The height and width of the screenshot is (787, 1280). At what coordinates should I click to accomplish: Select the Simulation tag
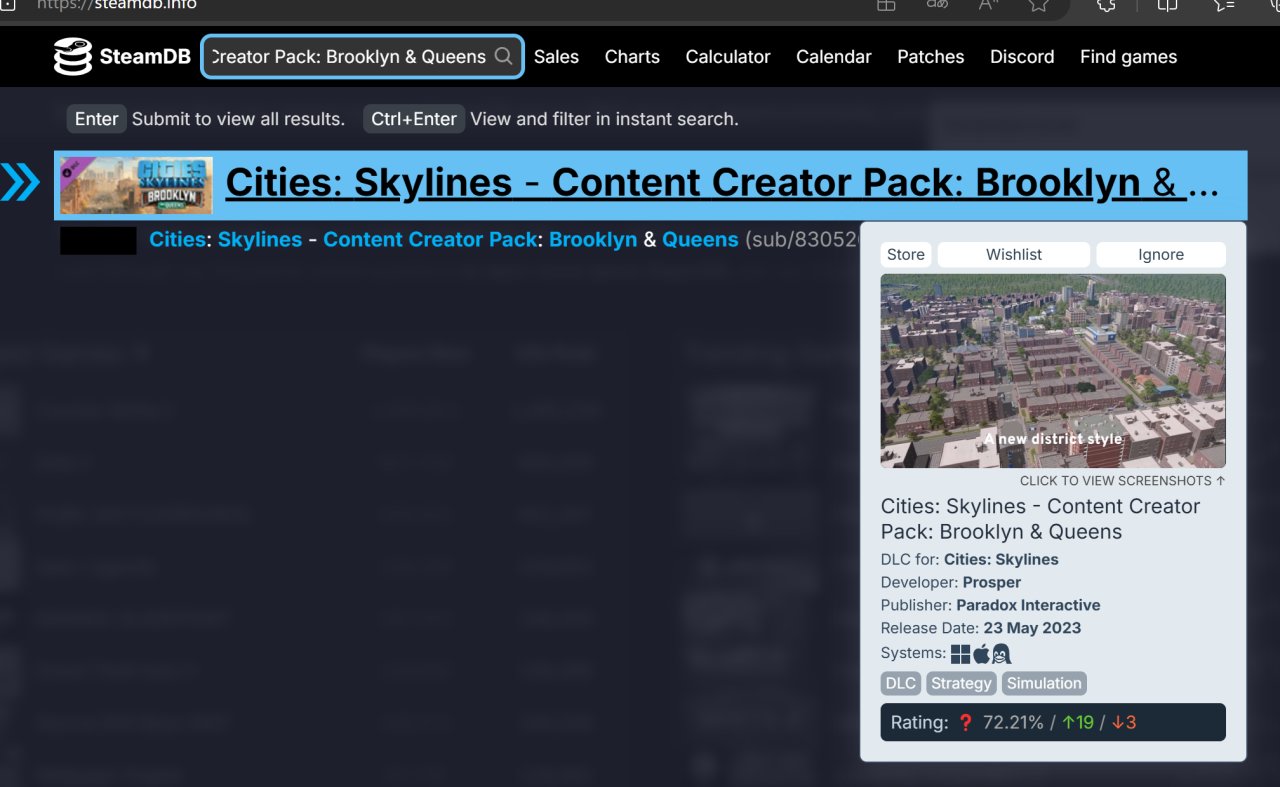[x=1044, y=684]
